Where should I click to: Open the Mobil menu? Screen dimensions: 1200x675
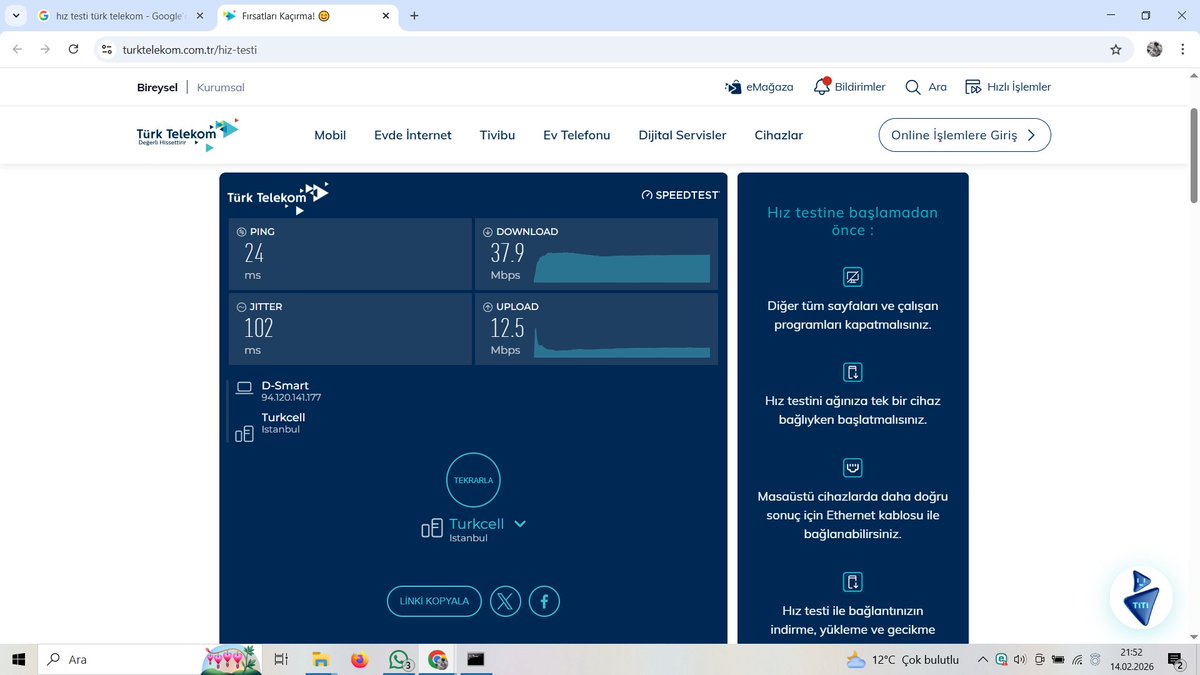click(330, 135)
